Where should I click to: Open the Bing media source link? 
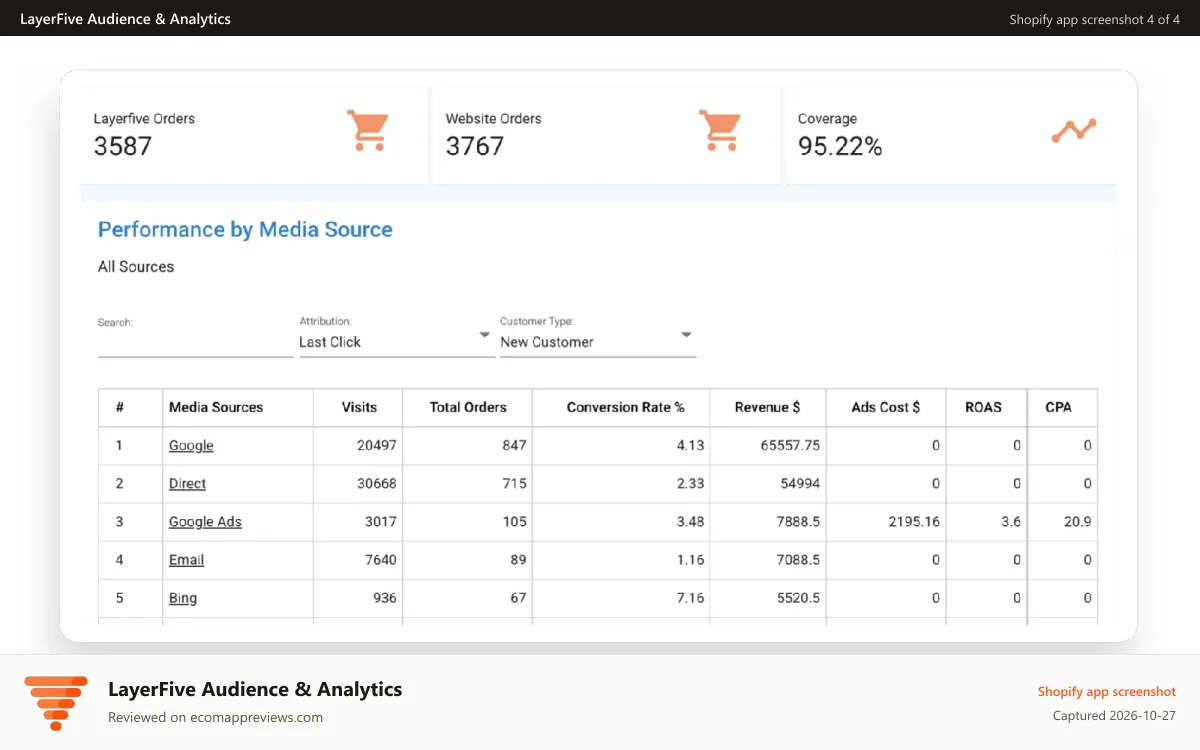click(183, 598)
